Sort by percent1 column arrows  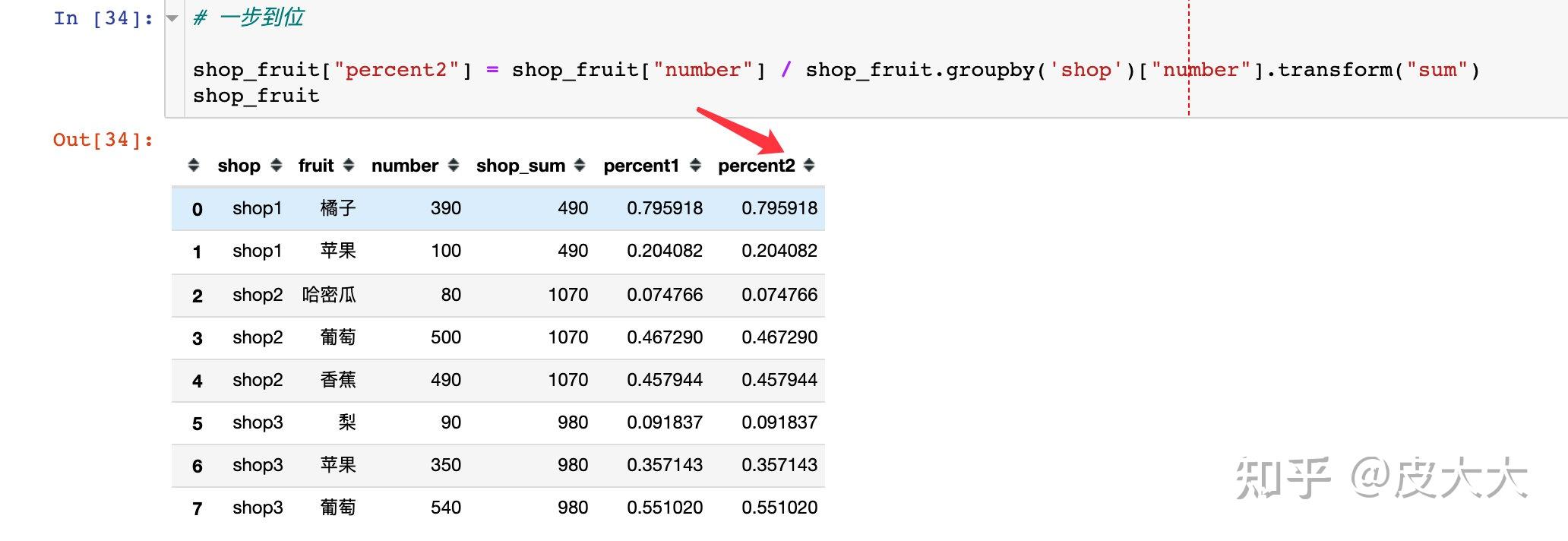pyautogui.click(x=695, y=166)
